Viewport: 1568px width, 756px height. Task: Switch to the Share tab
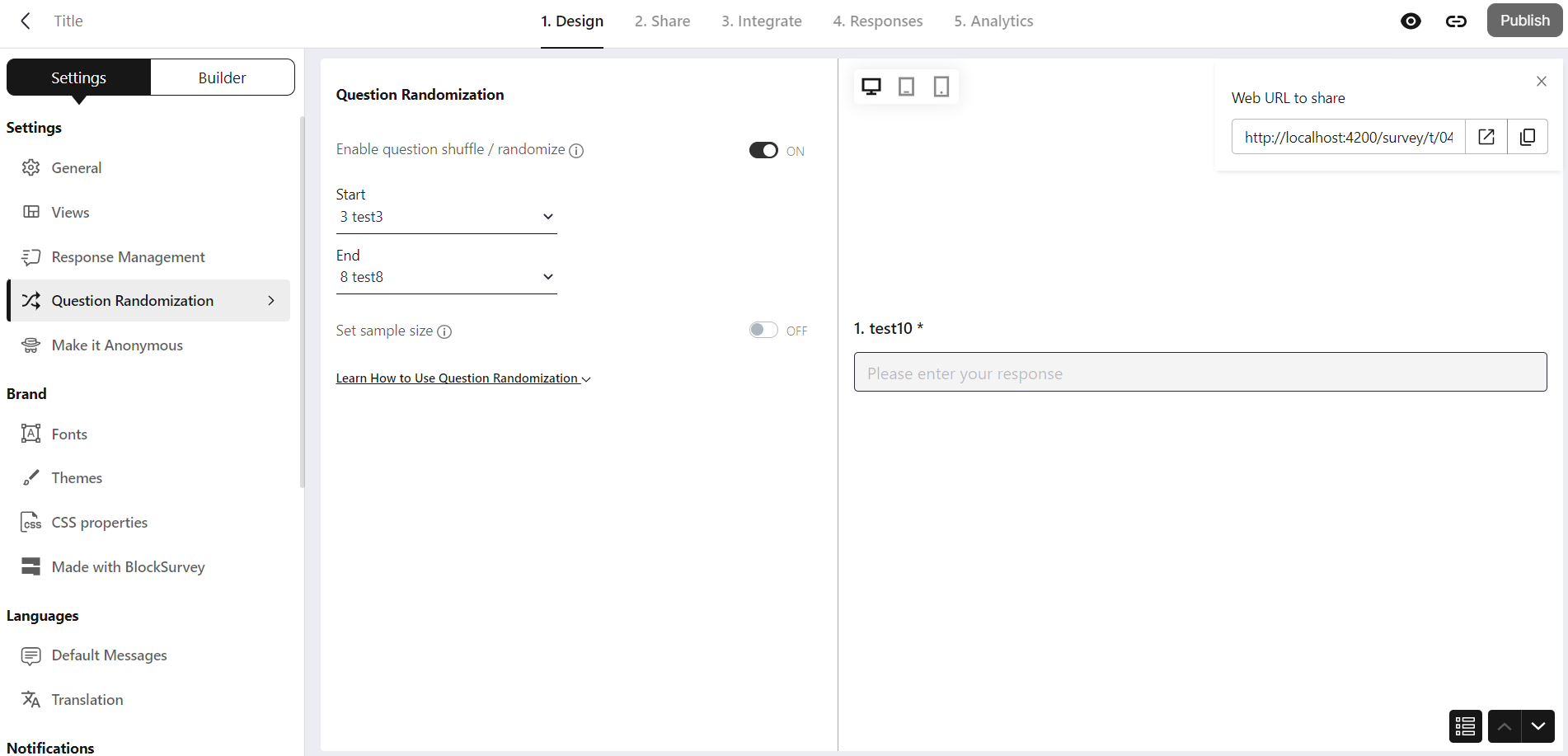click(x=663, y=21)
